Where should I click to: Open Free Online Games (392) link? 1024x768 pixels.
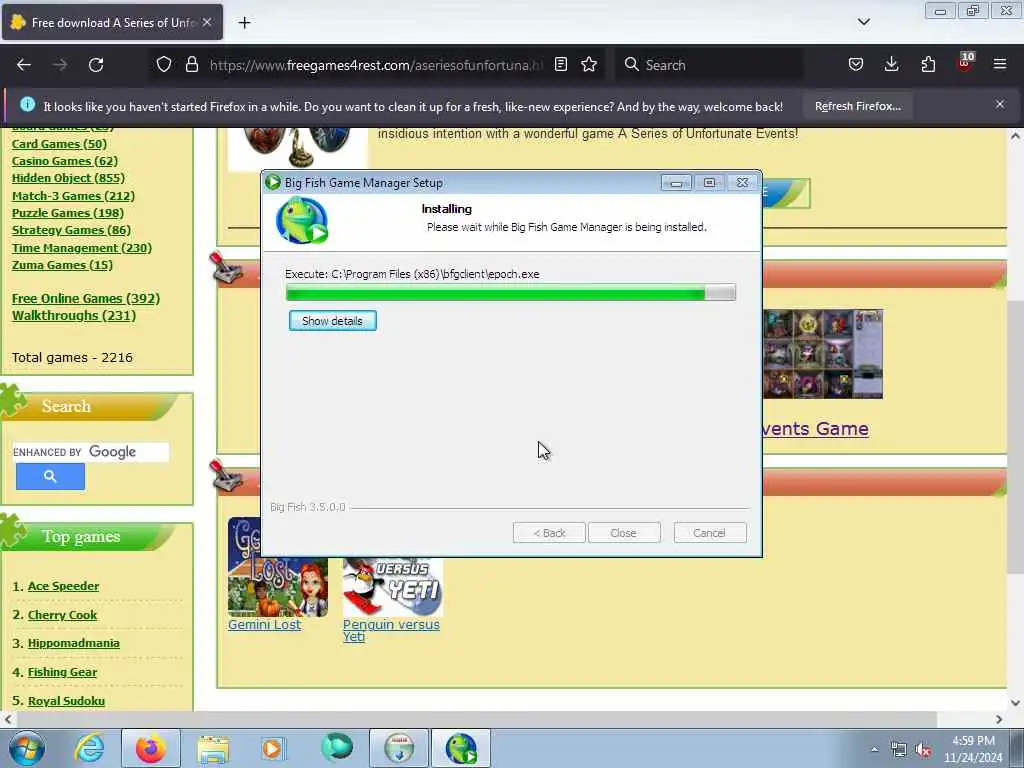[86, 298]
